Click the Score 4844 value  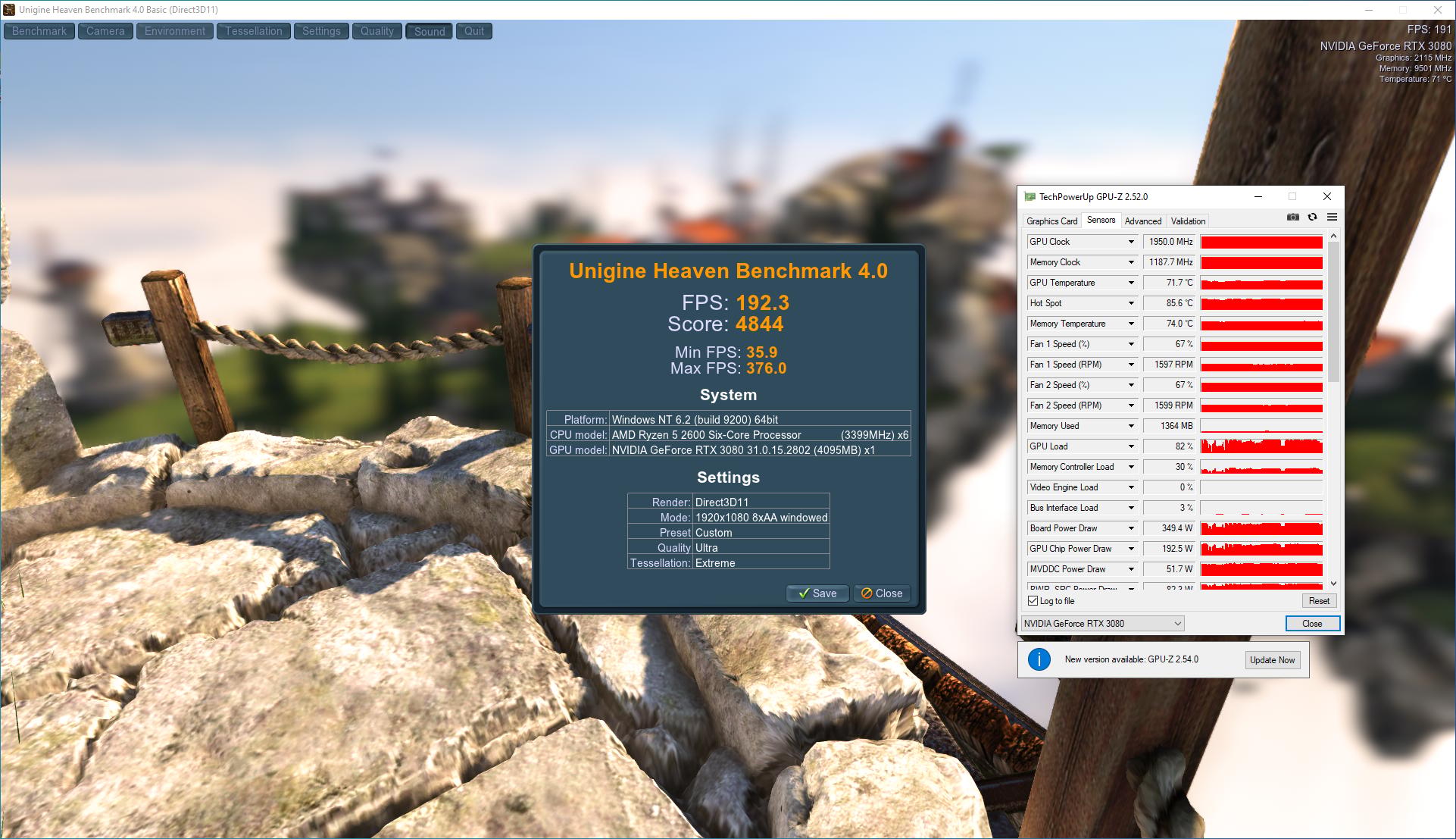[760, 324]
